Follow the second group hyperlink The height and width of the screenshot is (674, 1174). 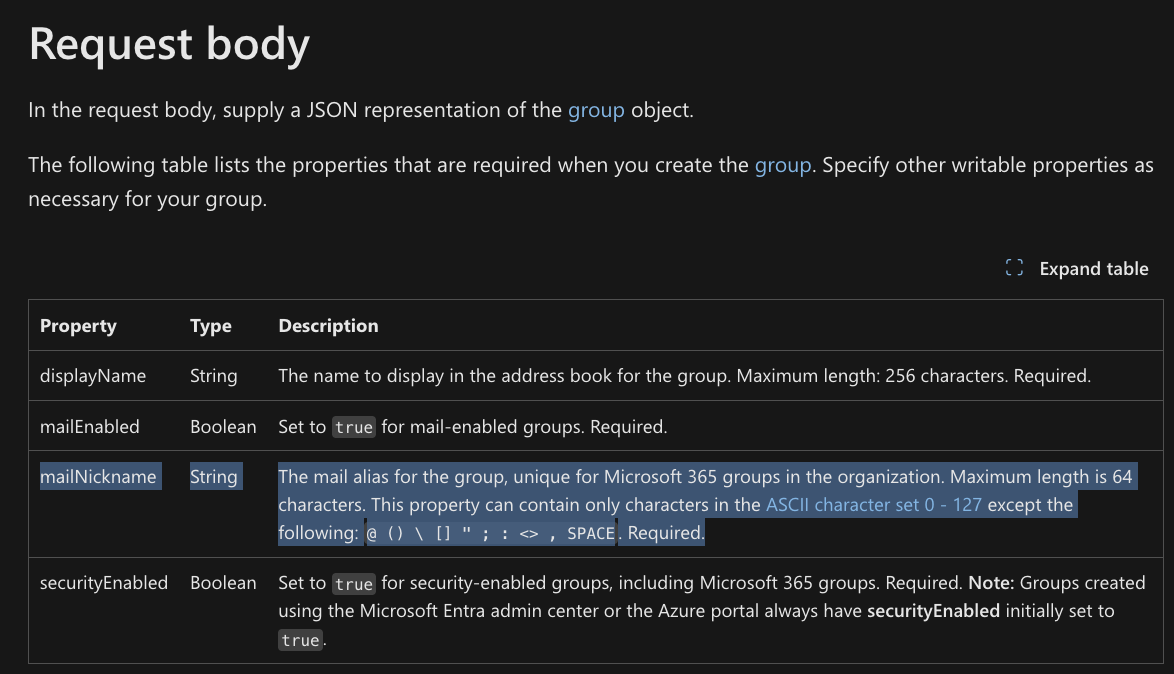coord(783,164)
